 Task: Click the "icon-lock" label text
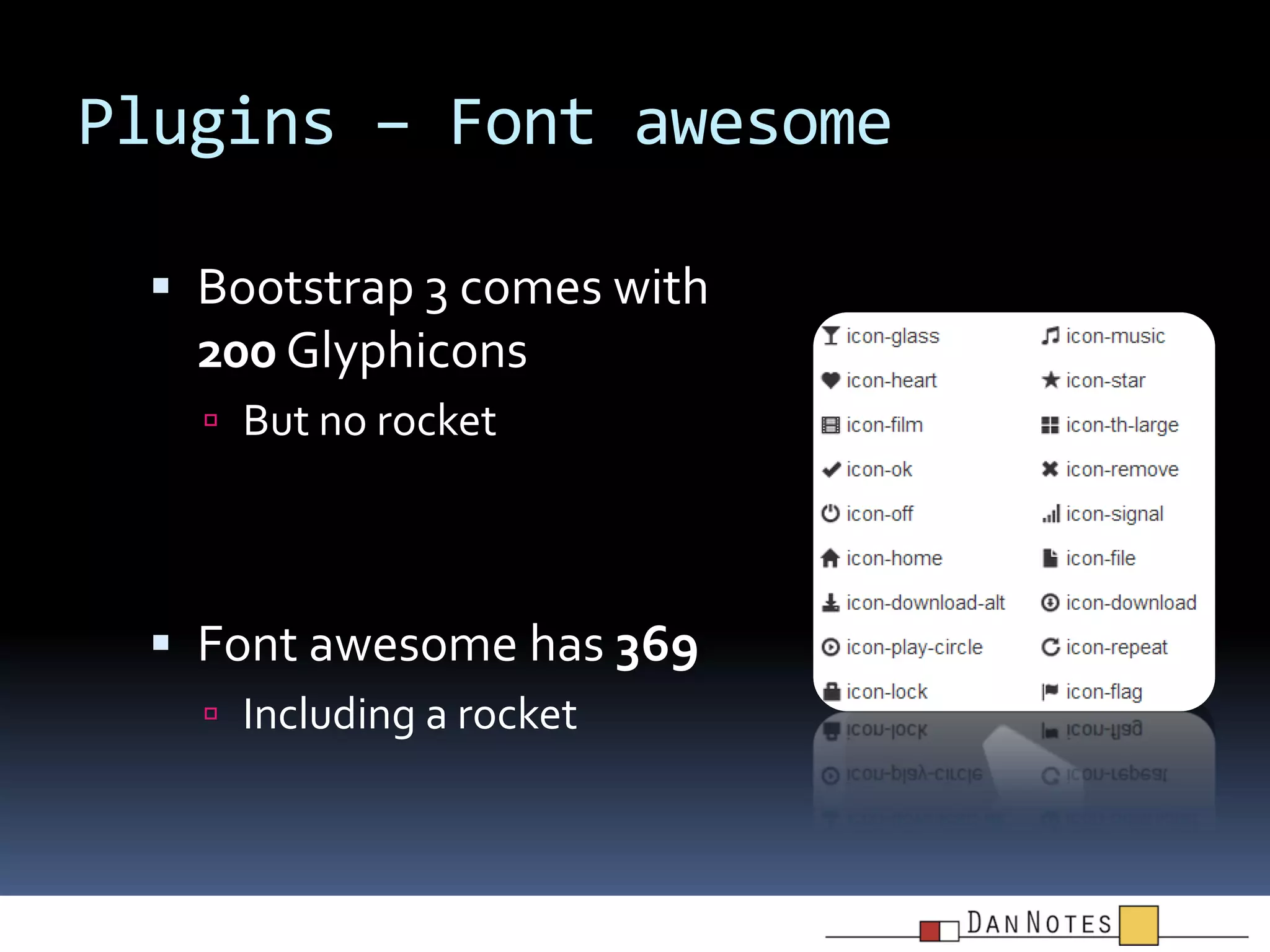click(887, 692)
